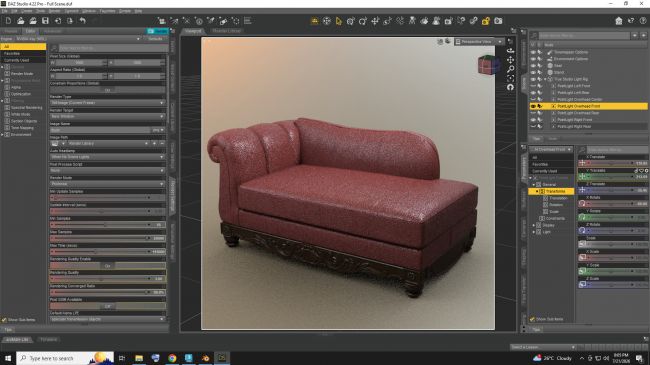The height and width of the screenshot is (365, 650).
Task: Click the New file icon in toolbar
Action: click(8, 21)
